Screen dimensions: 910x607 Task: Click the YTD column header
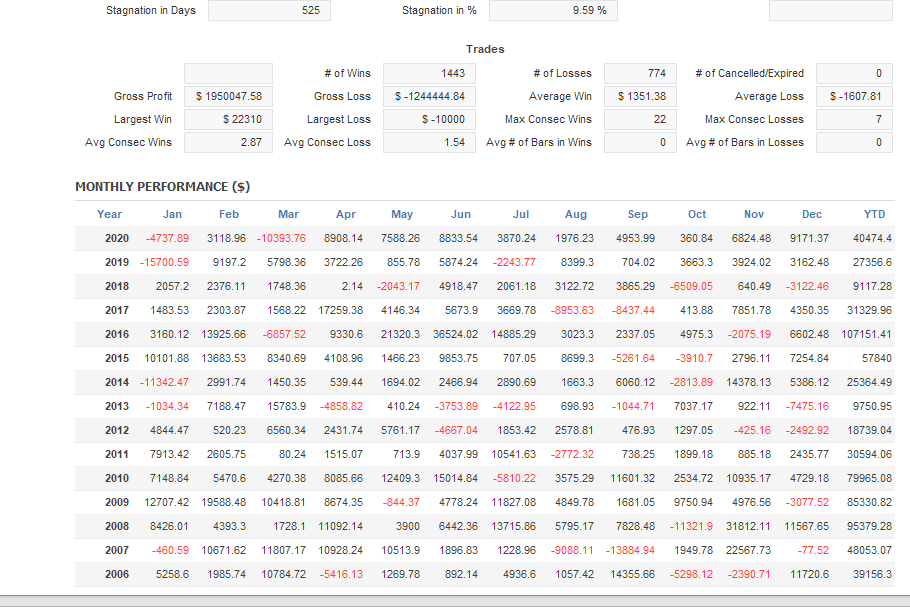(x=874, y=214)
